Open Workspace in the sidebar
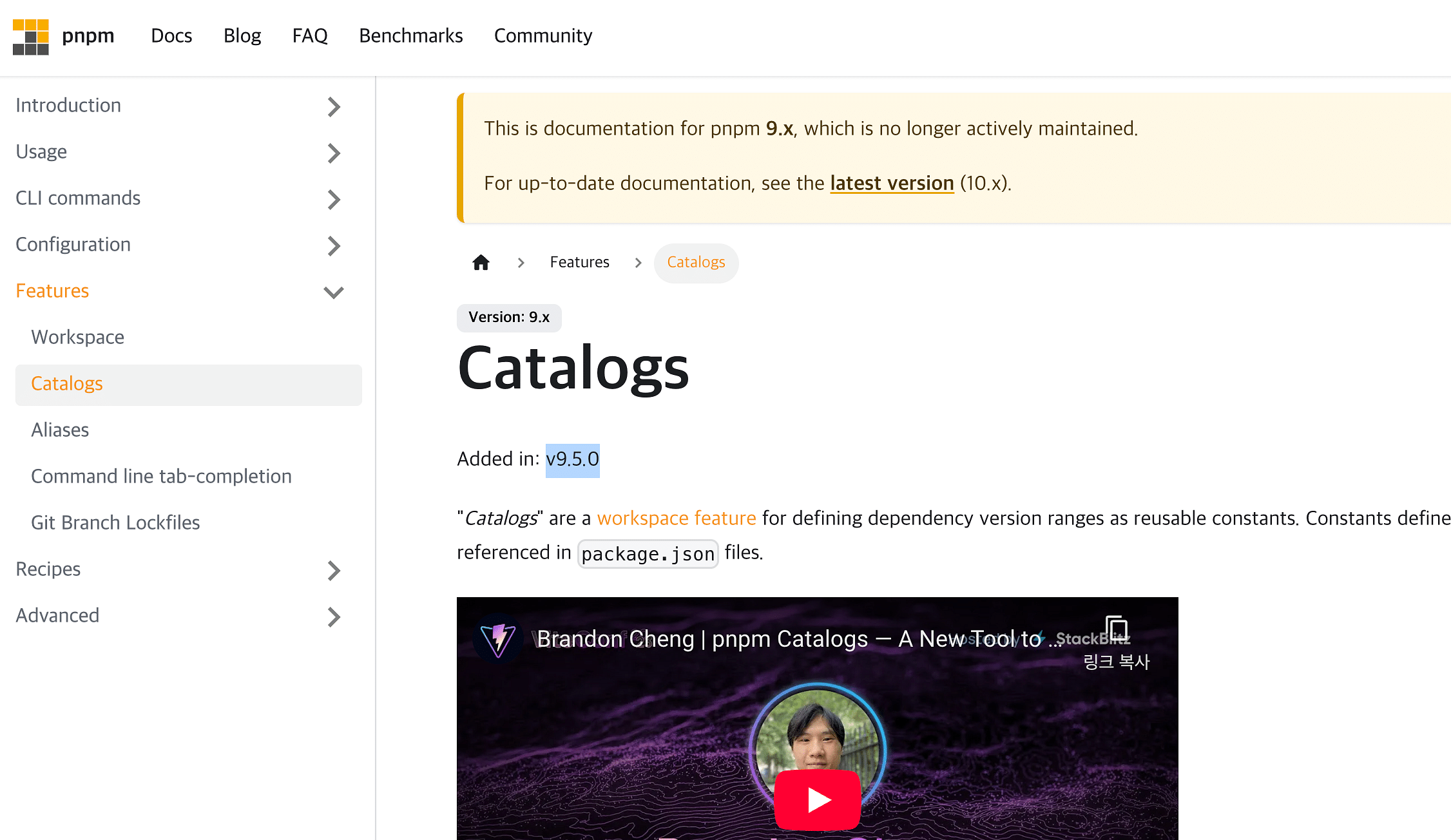Image resolution: width=1451 pixels, height=840 pixels. 77,337
